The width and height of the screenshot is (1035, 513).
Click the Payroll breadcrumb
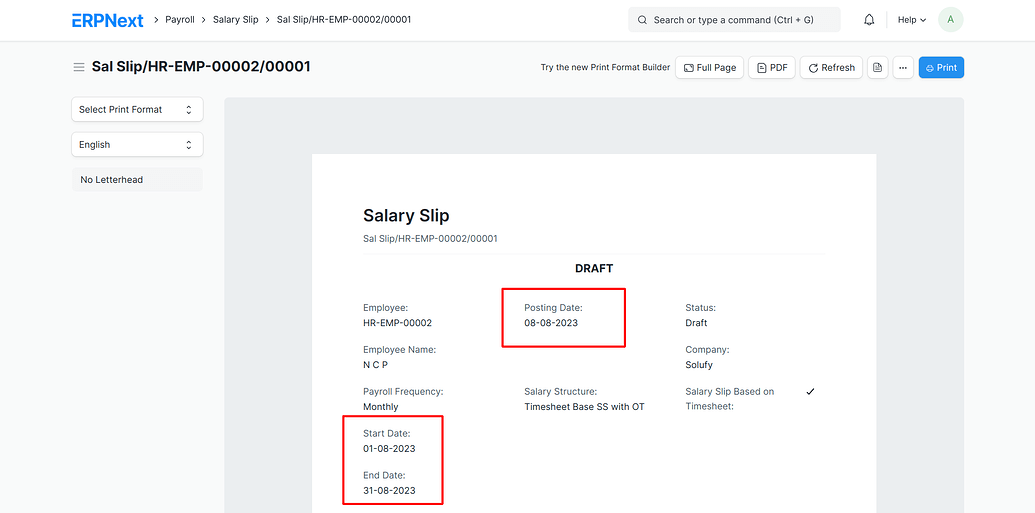coord(180,20)
